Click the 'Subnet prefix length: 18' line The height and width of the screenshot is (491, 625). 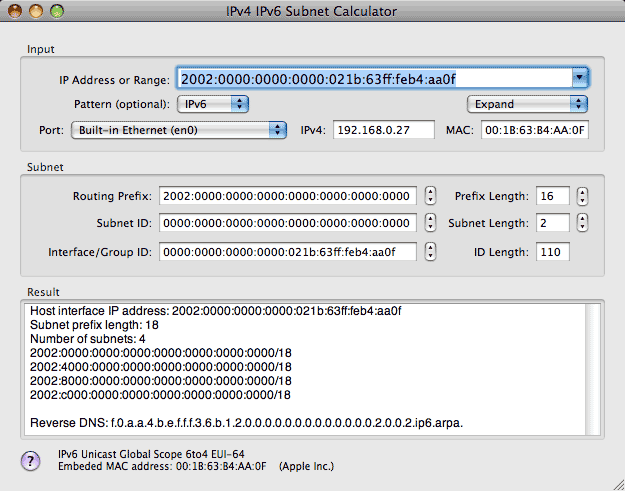[94, 325]
